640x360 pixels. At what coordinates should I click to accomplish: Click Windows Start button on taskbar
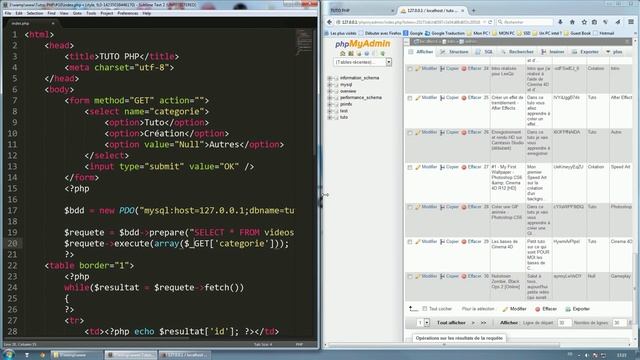coord(9,355)
